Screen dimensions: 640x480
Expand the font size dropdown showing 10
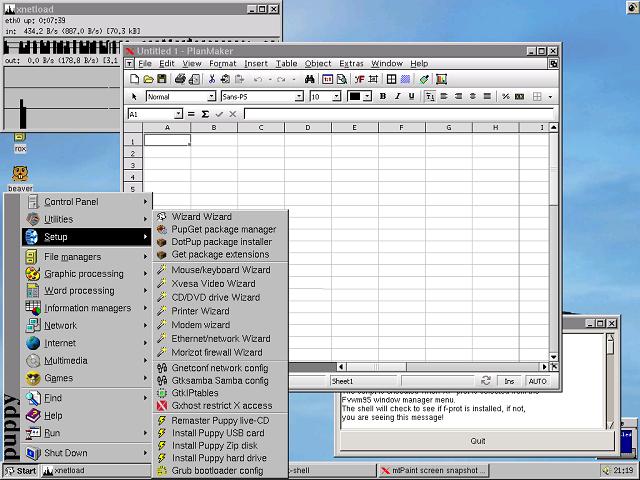tap(338, 97)
